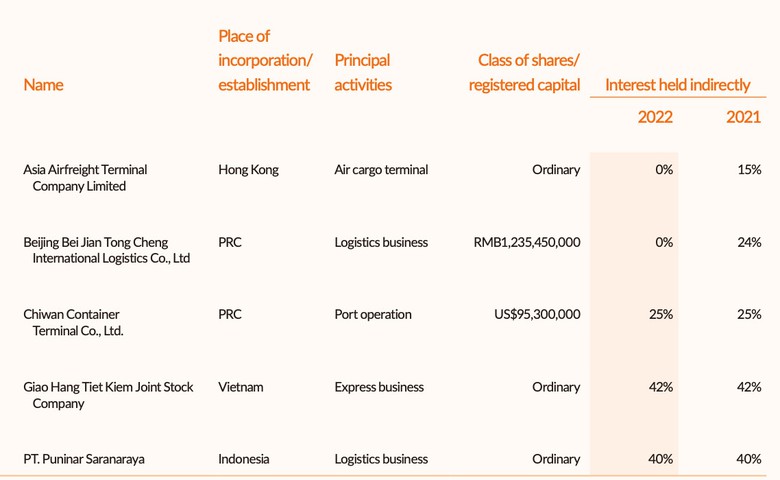Click the "Class of shares/registered capital" header
The image size is (780, 480).
(x=524, y=73)
